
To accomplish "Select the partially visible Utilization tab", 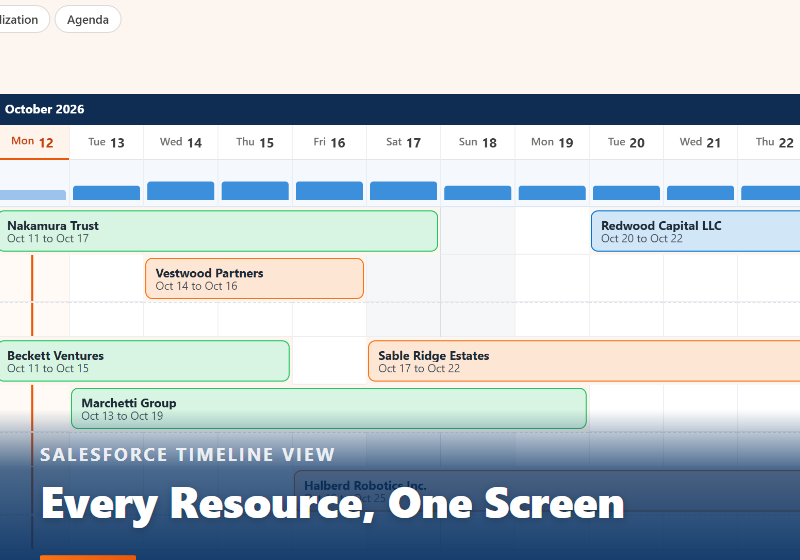I will (22, 19).
